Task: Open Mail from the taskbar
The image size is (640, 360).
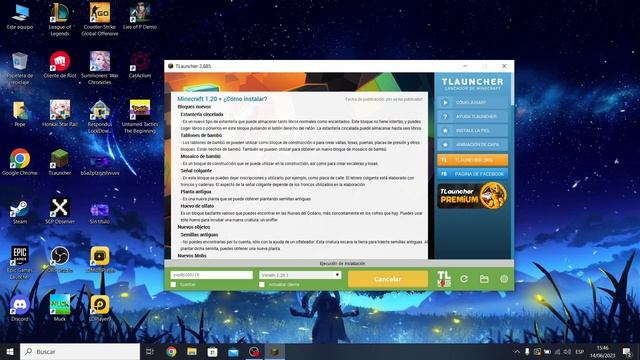Action: pos(233,351)
